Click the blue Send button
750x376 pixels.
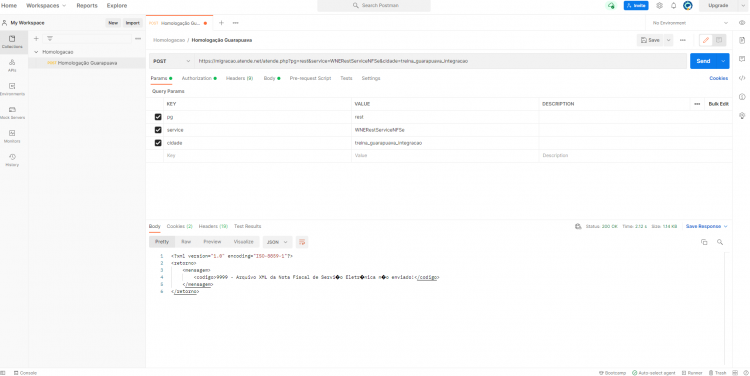[x=704, y=61]
